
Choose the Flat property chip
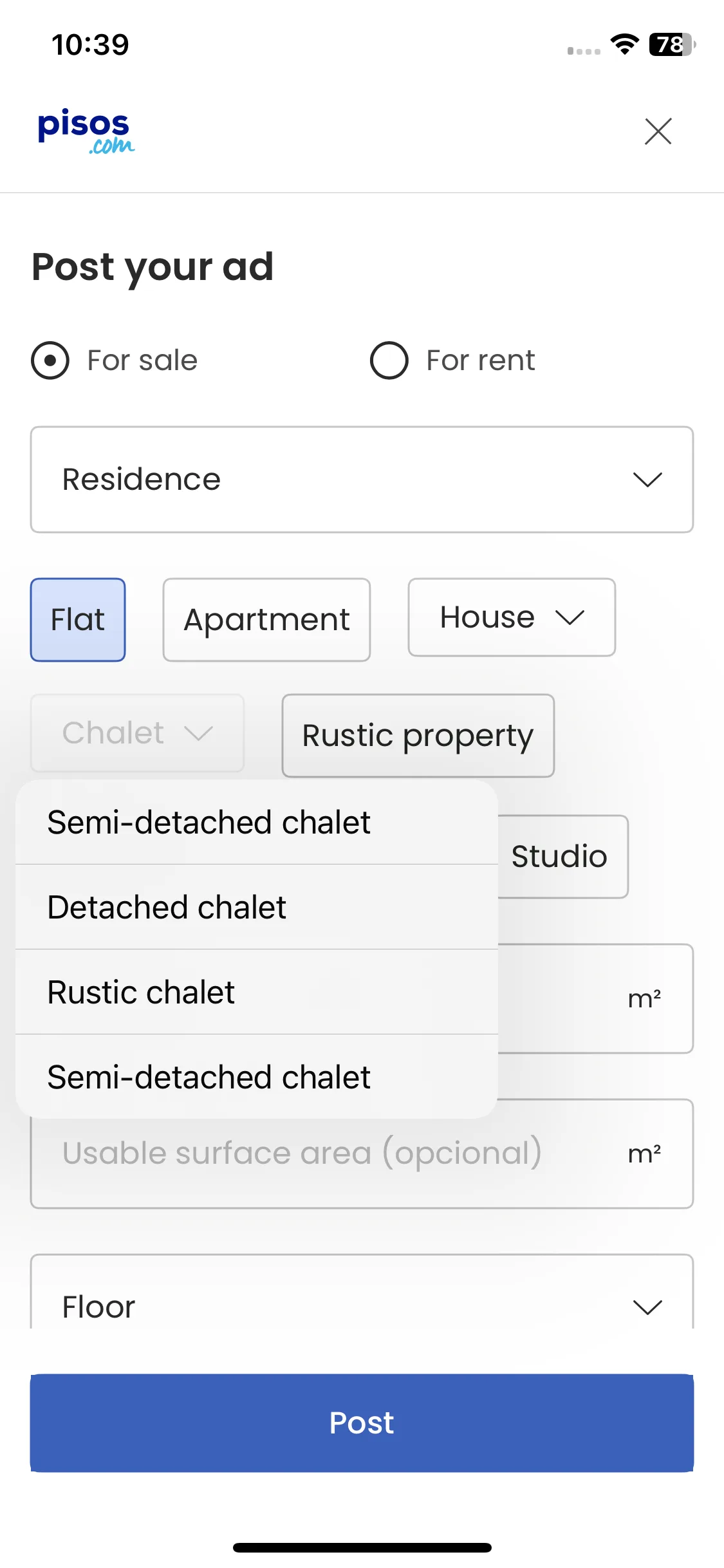coord(78,620)
